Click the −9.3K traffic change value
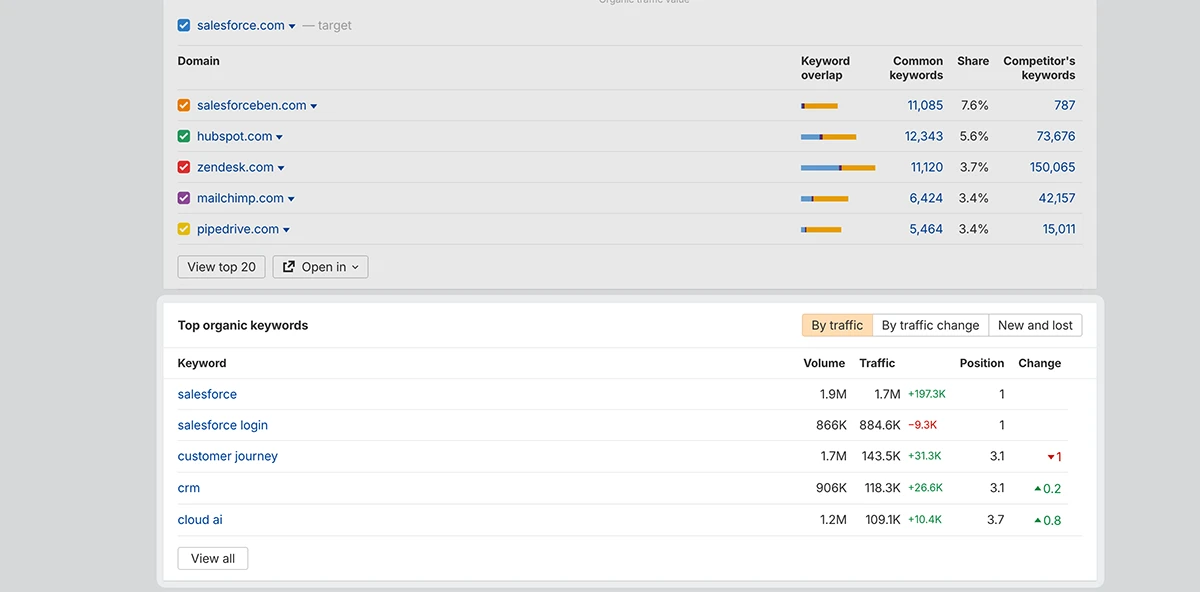The width and height of the screenshot is (1200, 592). [922, 425]
